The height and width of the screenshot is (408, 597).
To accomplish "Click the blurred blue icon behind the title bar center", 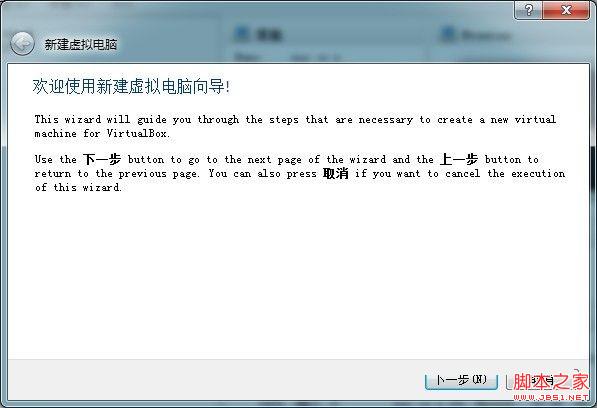I will click(x=241, y=33).
